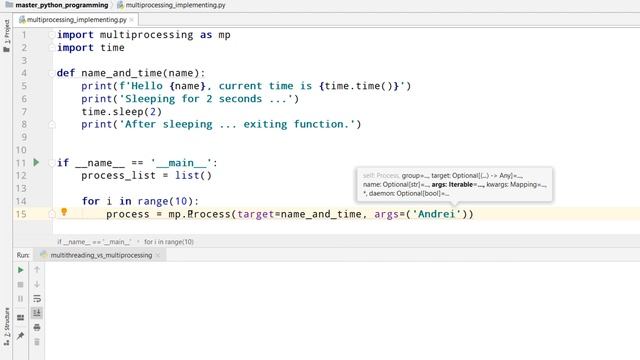Click the if __name__ == '__main__' breadcrumb
The width and height of the screenshot is (640, 360).
(x=94, y=242)
